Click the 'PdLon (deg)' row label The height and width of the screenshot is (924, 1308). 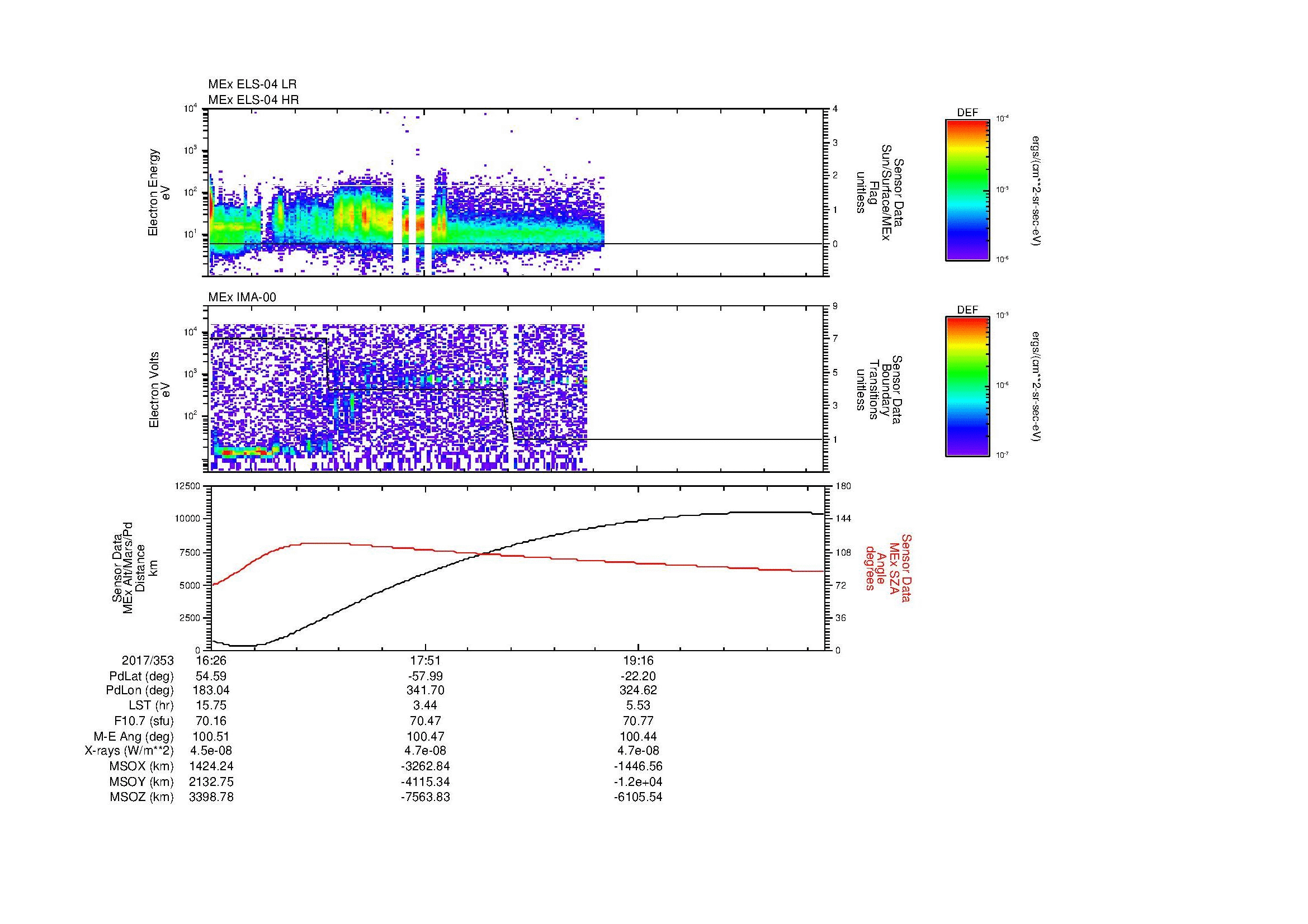coord(140,690)
